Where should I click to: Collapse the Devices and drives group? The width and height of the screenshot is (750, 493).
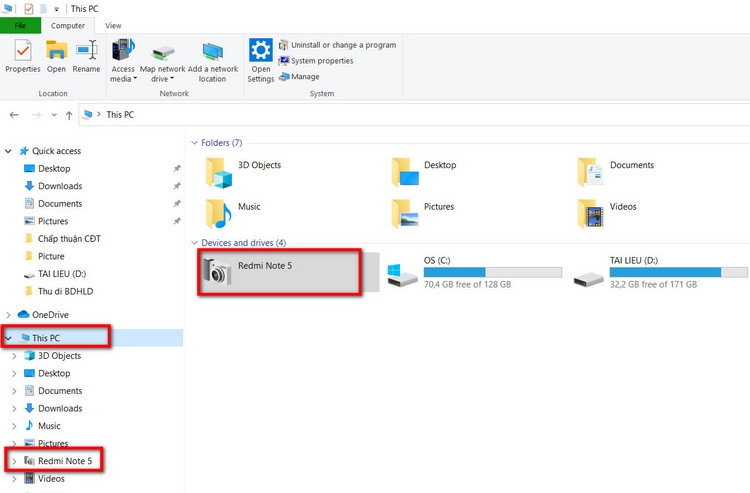click(194, 243)
